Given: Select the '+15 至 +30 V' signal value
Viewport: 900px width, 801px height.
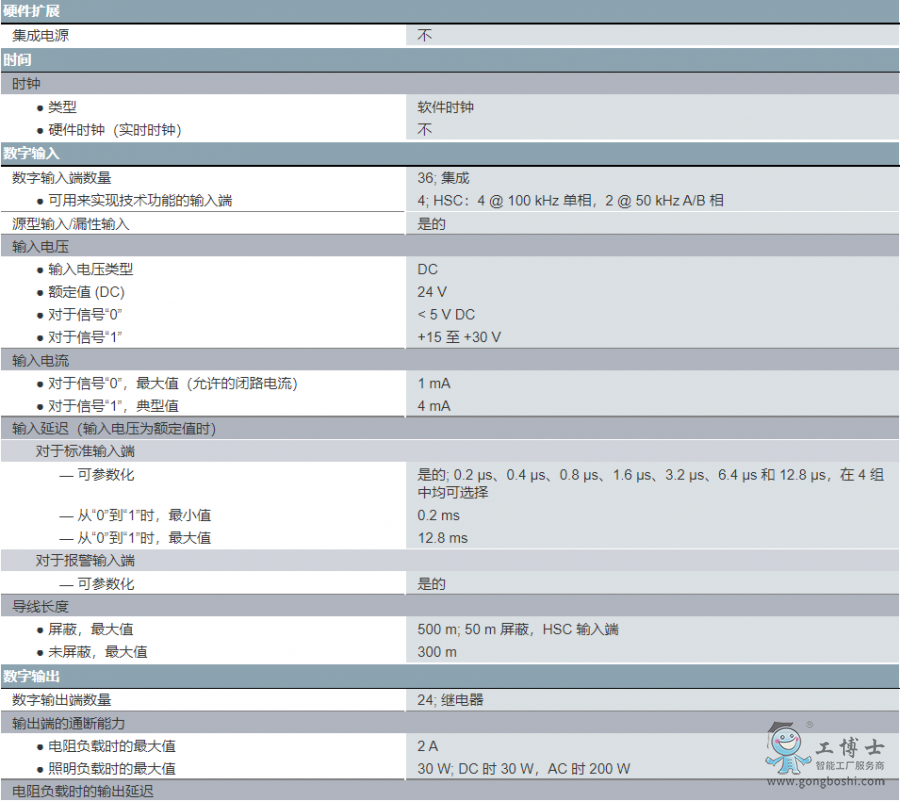Looking at the screenshot, I should (459, 337).
